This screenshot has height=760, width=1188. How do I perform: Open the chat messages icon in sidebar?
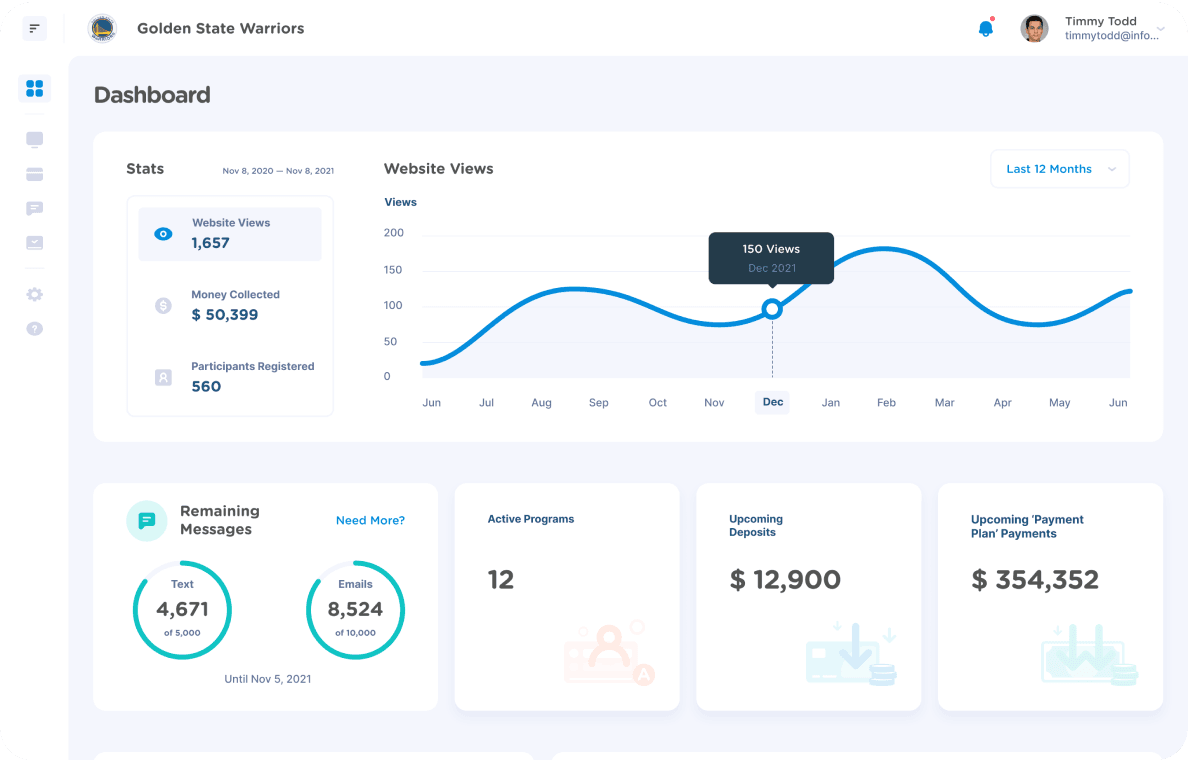click(34, 208)
